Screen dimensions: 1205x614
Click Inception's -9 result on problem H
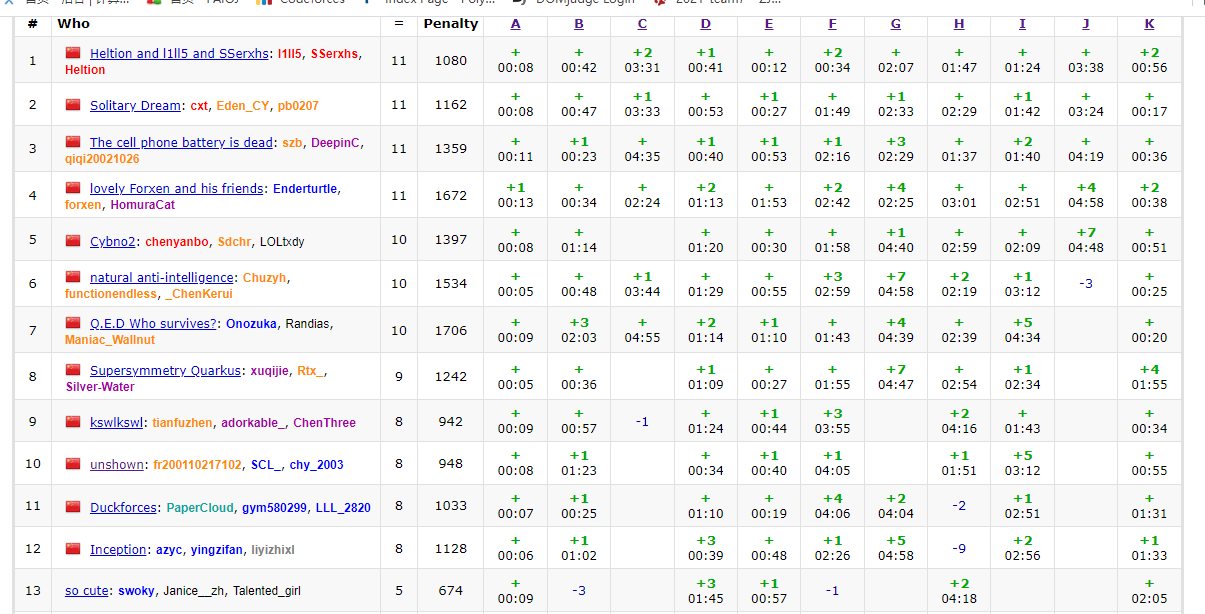point(959,549)
